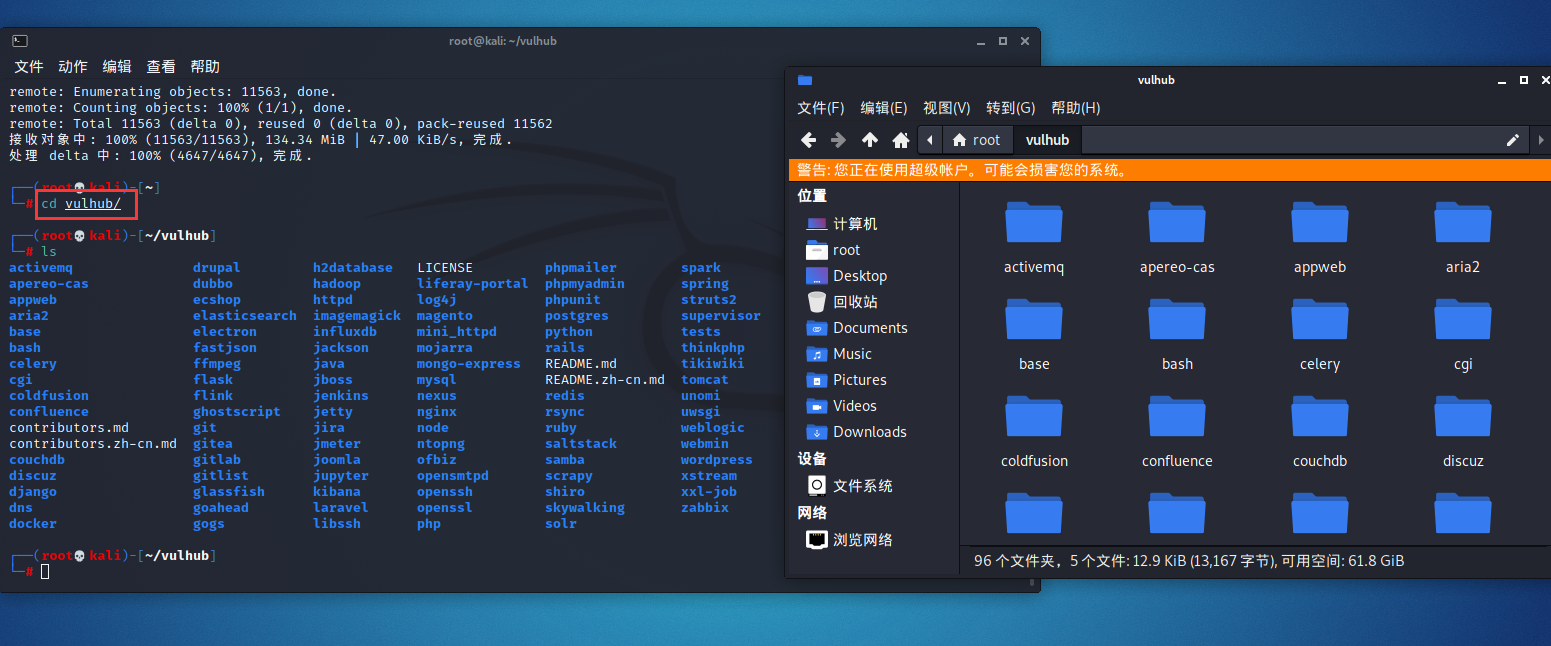
Task: Click the path bar left scroll arrow
Action: pyautogui.click(x=931, y=140)
